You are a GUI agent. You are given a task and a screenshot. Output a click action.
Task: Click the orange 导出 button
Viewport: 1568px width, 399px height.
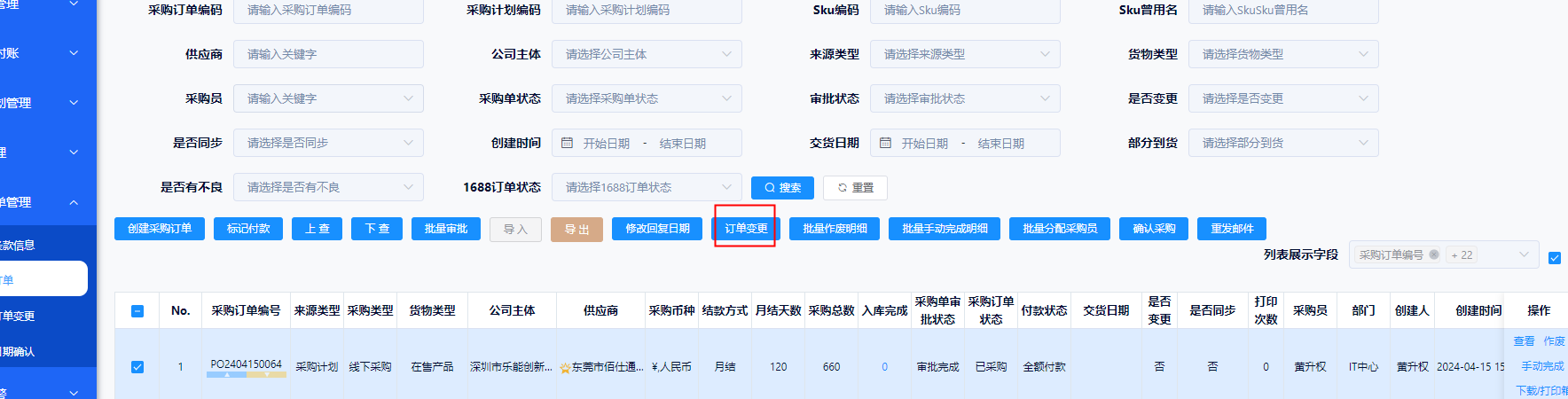click(576, 230)
